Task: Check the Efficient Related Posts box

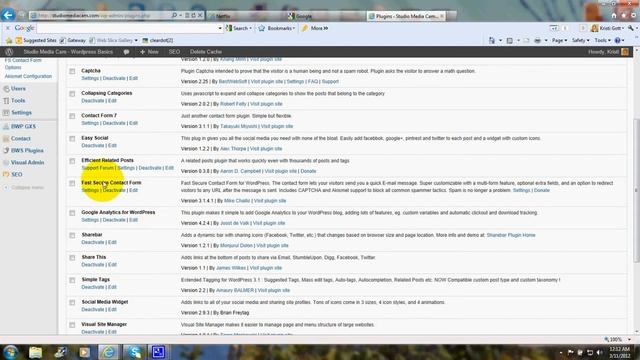Action: tap(72, 161)
